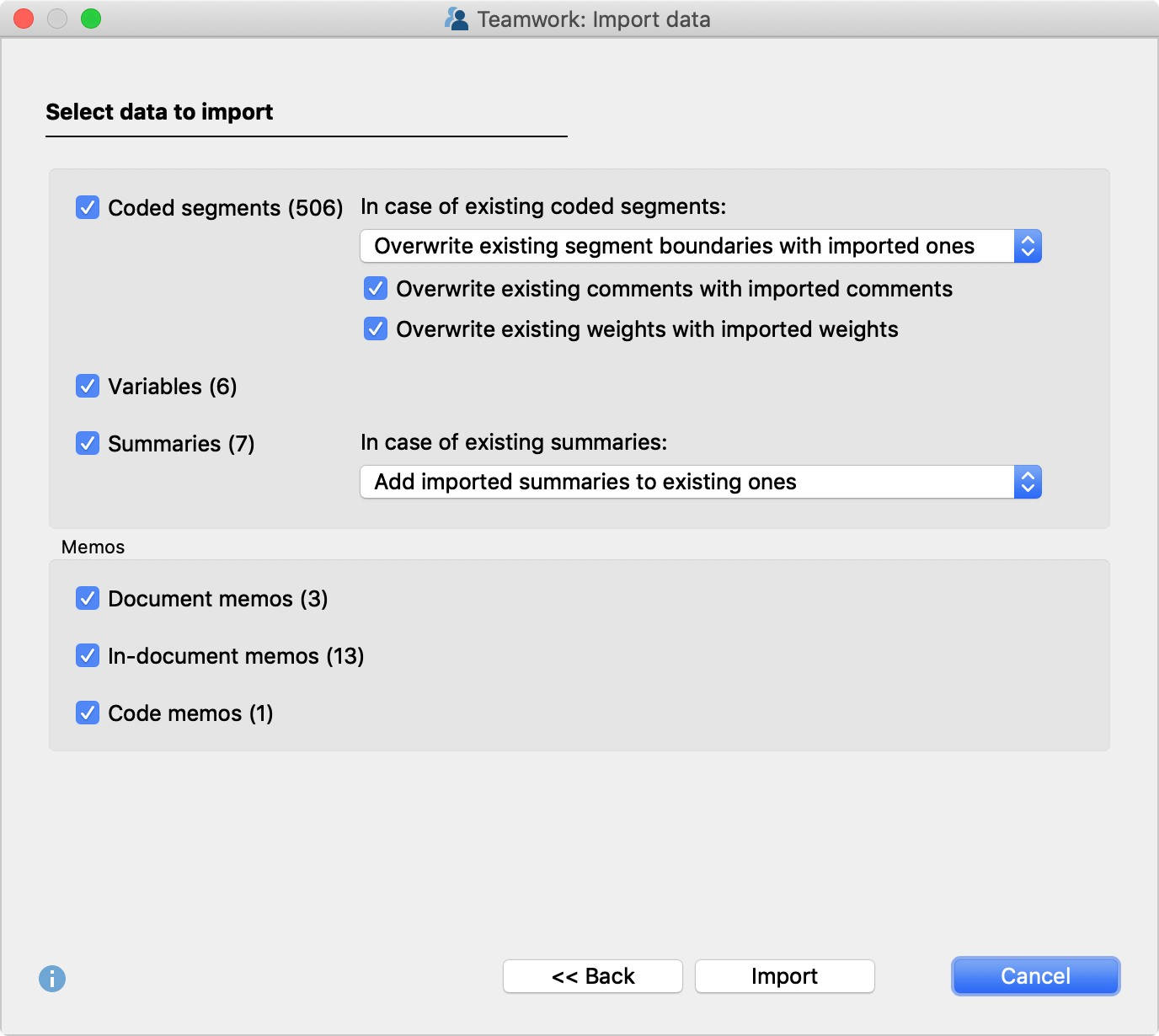Uncheck Coded segments (506)

click(x=88, y=207)
